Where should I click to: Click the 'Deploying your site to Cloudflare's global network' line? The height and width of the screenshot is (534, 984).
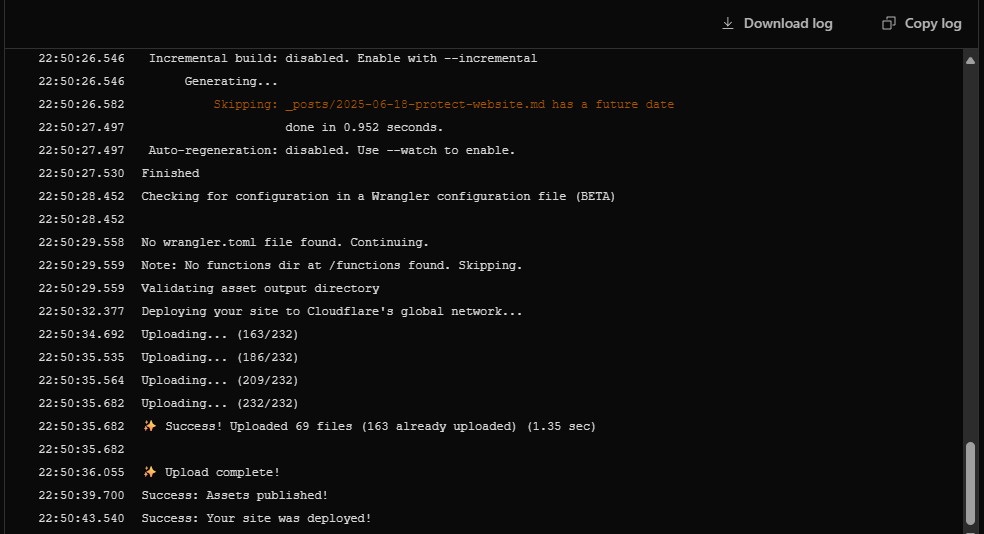pyautogui.click(x=331, y=311)
